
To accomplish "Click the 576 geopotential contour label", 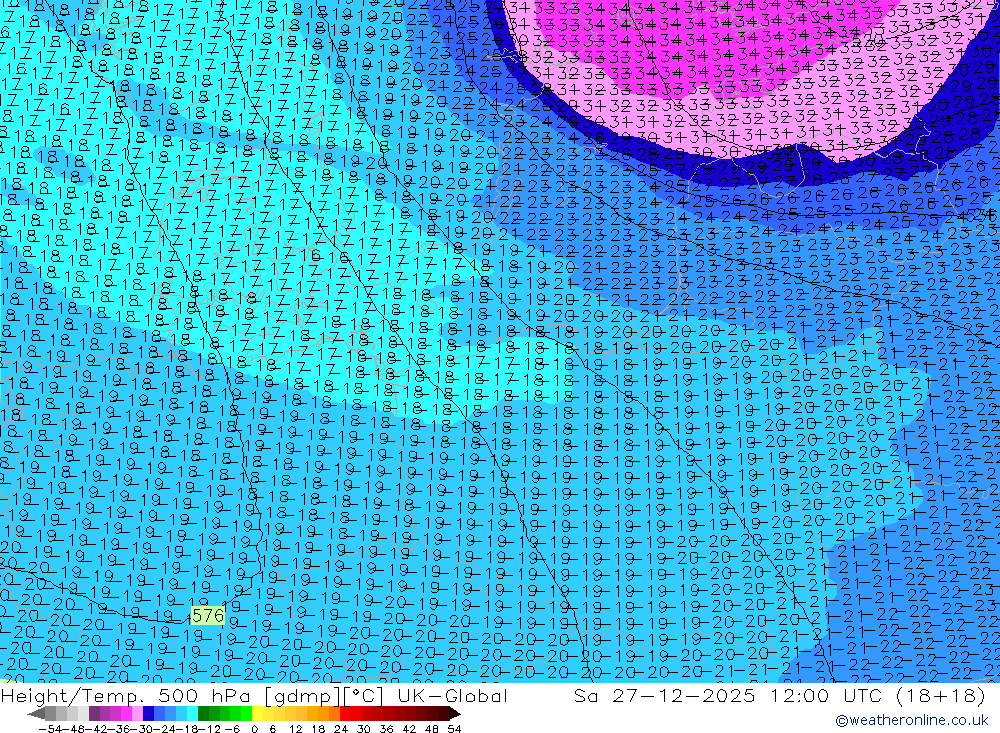I will pyautogui.click(x=208, y=616).
